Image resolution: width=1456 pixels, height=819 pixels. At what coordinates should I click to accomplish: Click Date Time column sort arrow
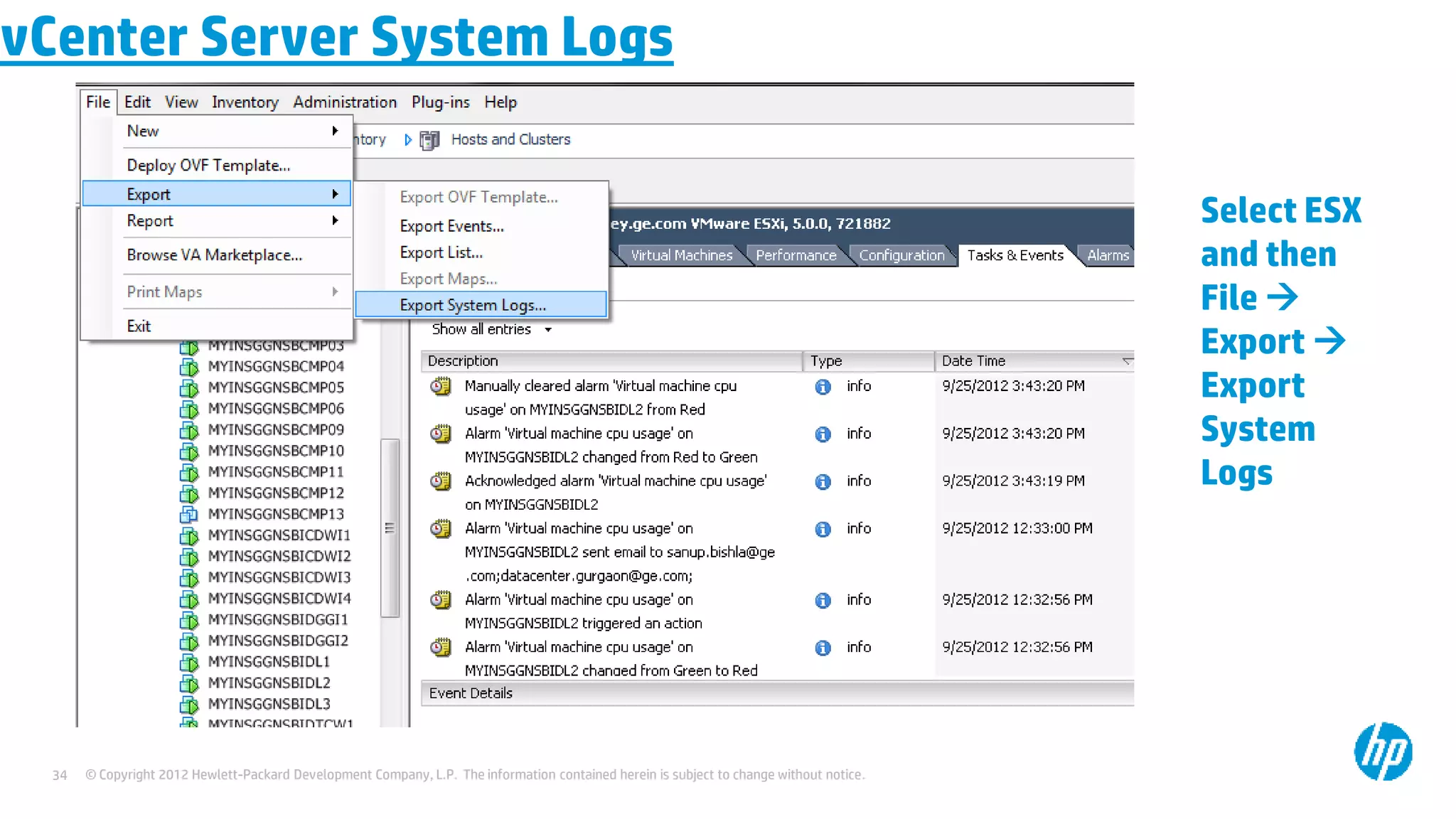pyautogui.click(x=1126, y=361)
